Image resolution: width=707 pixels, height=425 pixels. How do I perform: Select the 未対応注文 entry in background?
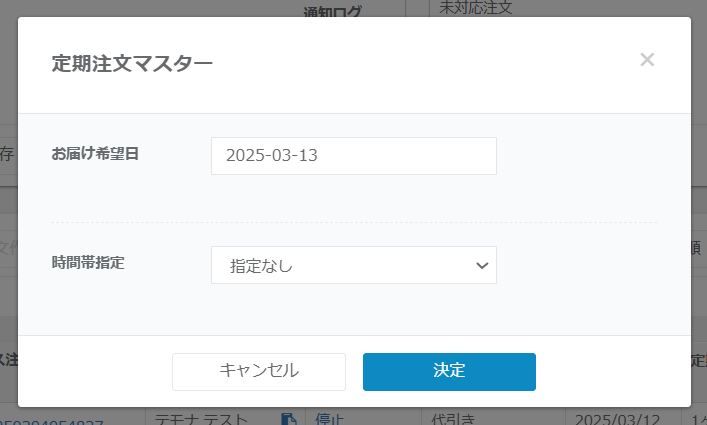click(x=476, y=8)
